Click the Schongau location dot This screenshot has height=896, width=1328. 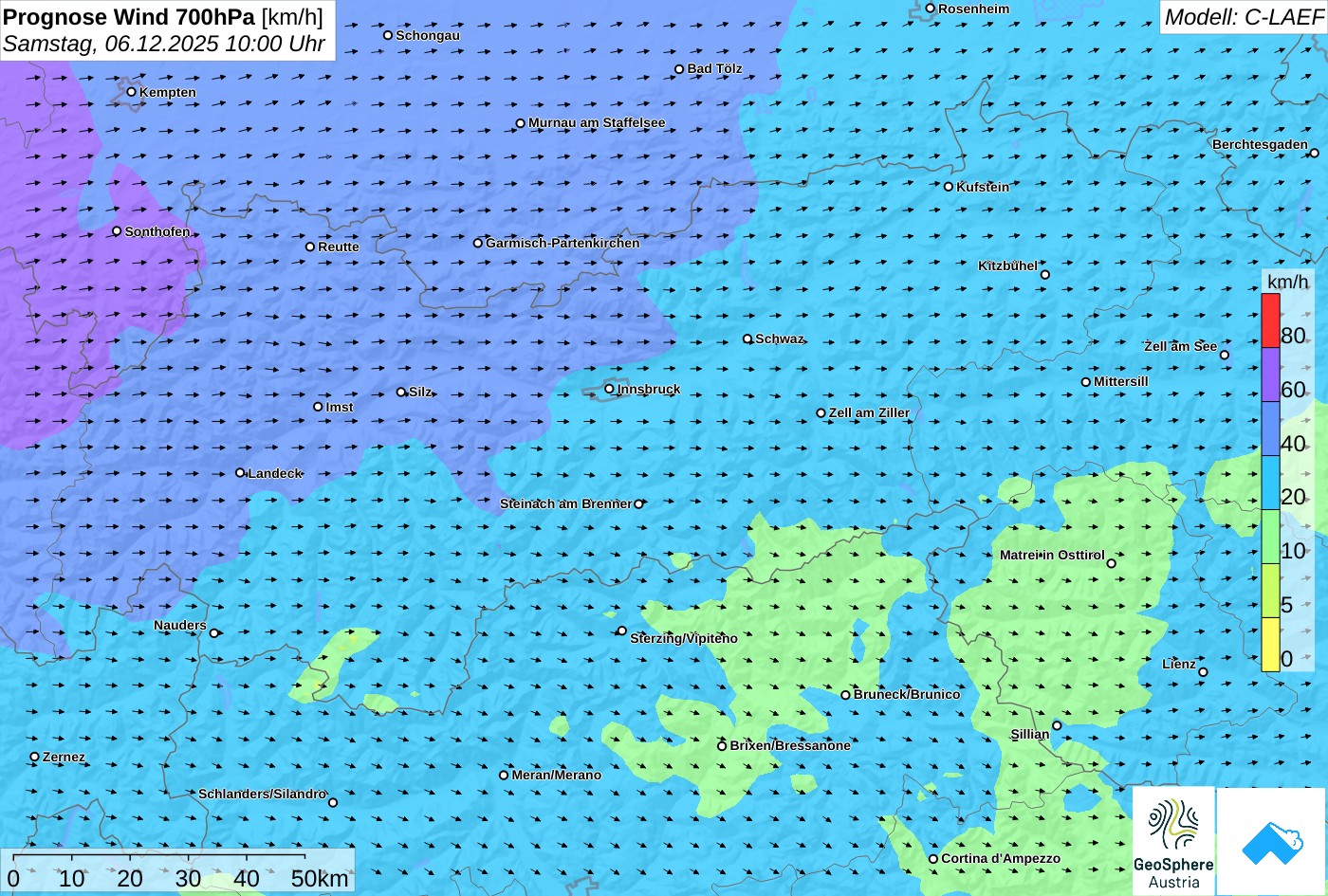pos(388,35)
